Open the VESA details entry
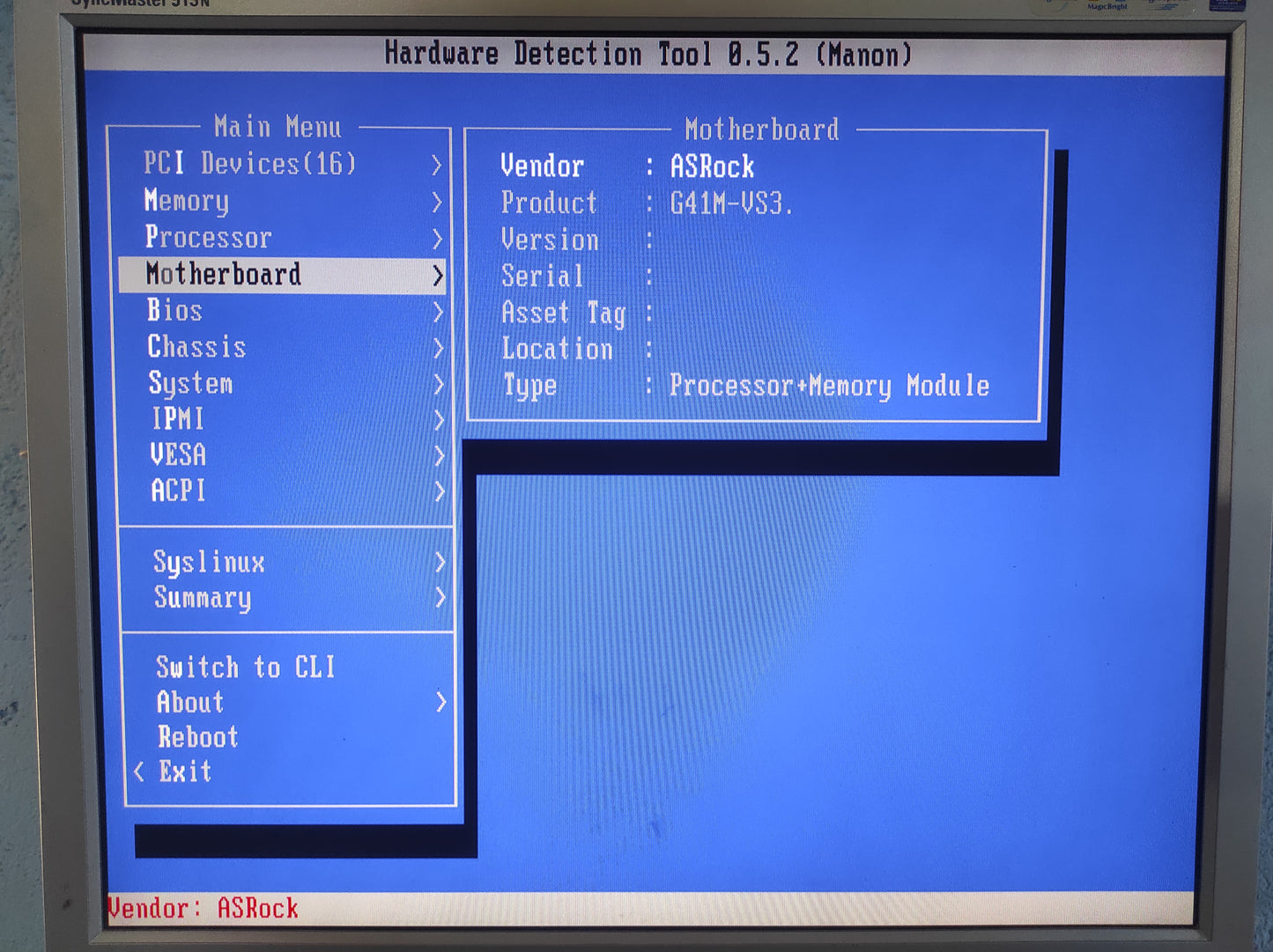This screenshot has width=1273, height=952. tap(177, 455)
